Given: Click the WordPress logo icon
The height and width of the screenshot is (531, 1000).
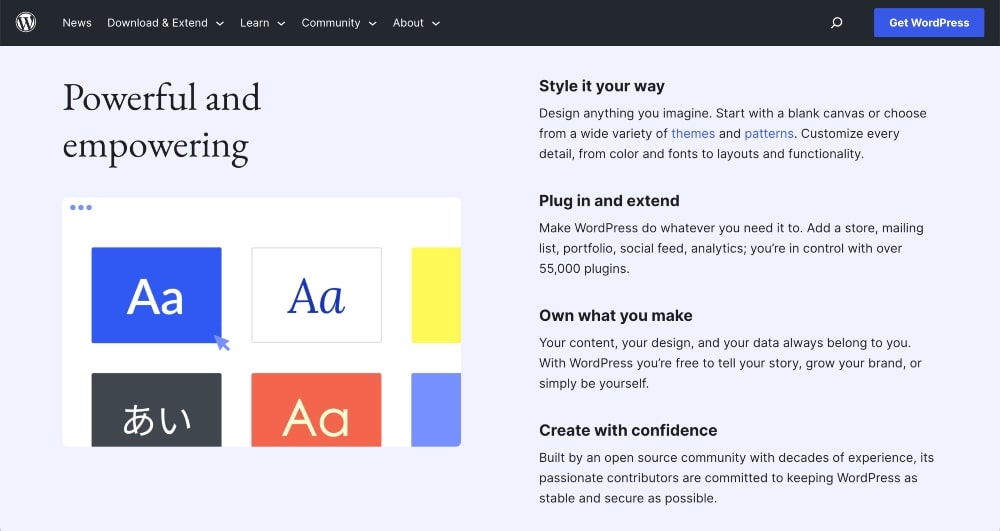Looking at the screenshot, I should click(26, 22).
